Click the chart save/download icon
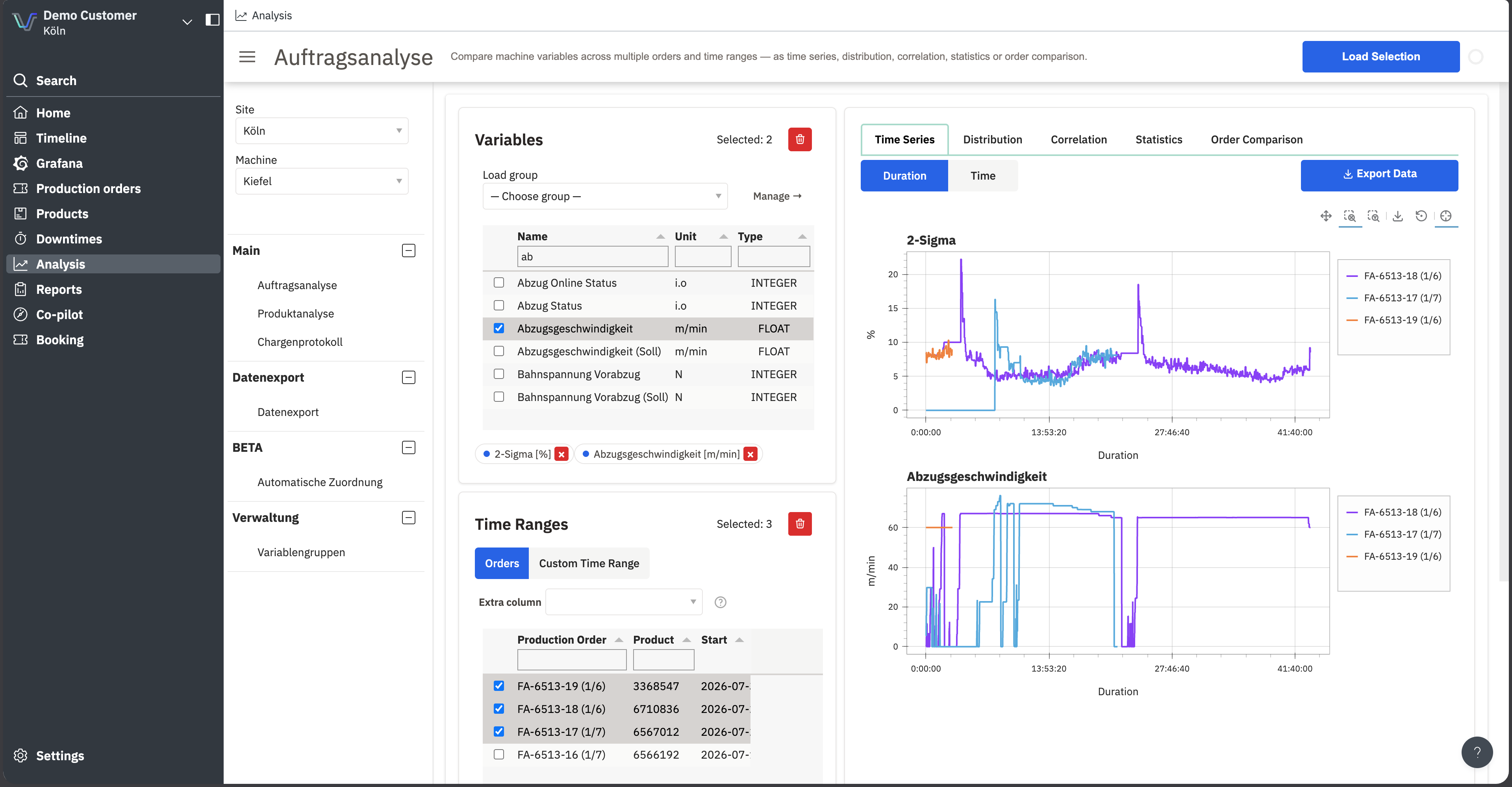 point(1398,216)
